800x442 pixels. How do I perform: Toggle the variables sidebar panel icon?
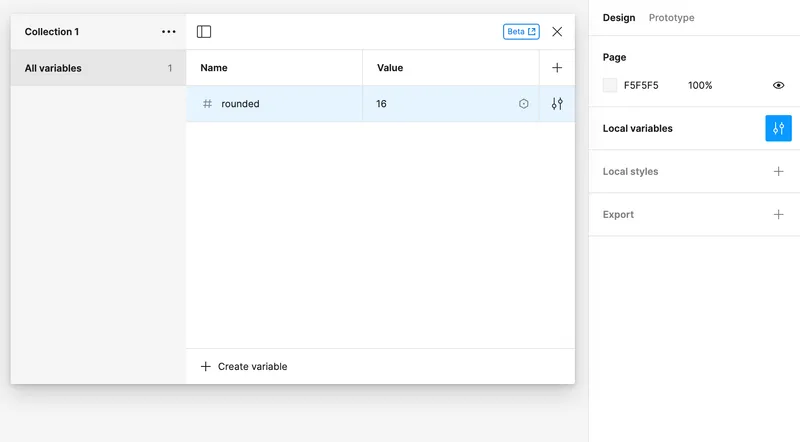pyautogui.click(x=204, y=32)
